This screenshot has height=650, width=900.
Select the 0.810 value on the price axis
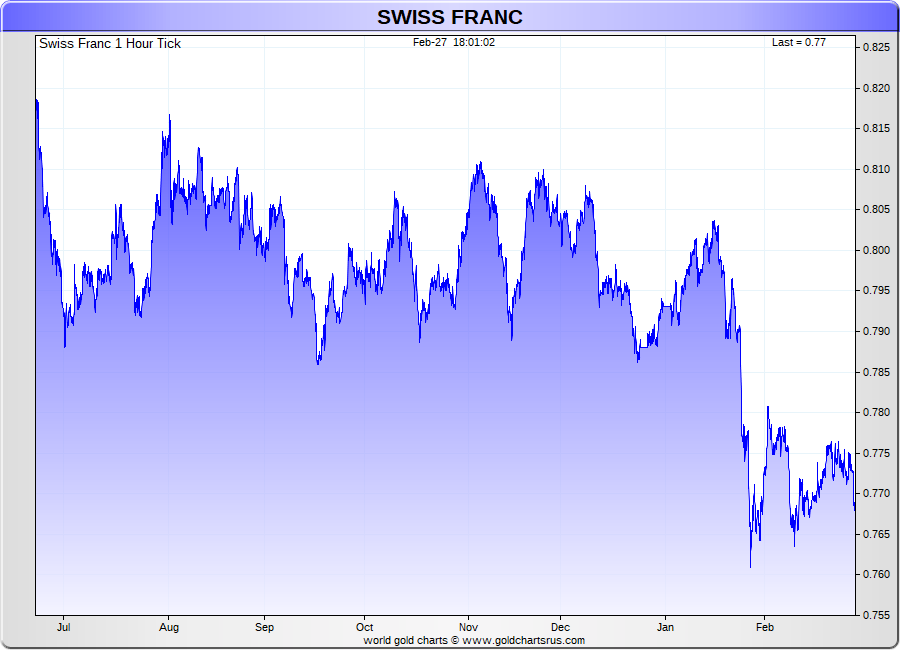[876, 169]
